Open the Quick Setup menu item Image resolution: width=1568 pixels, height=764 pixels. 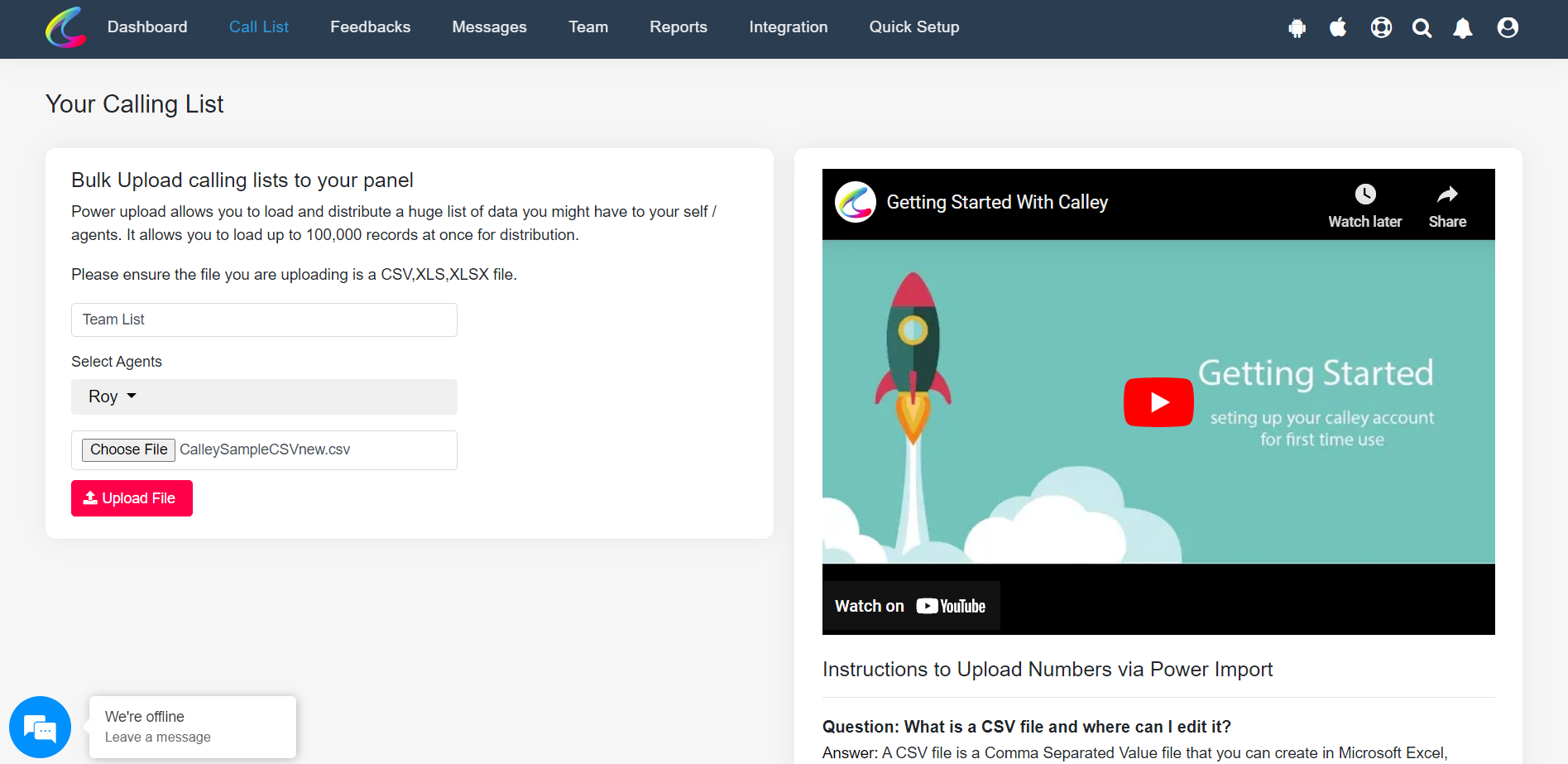click(914, 26)
